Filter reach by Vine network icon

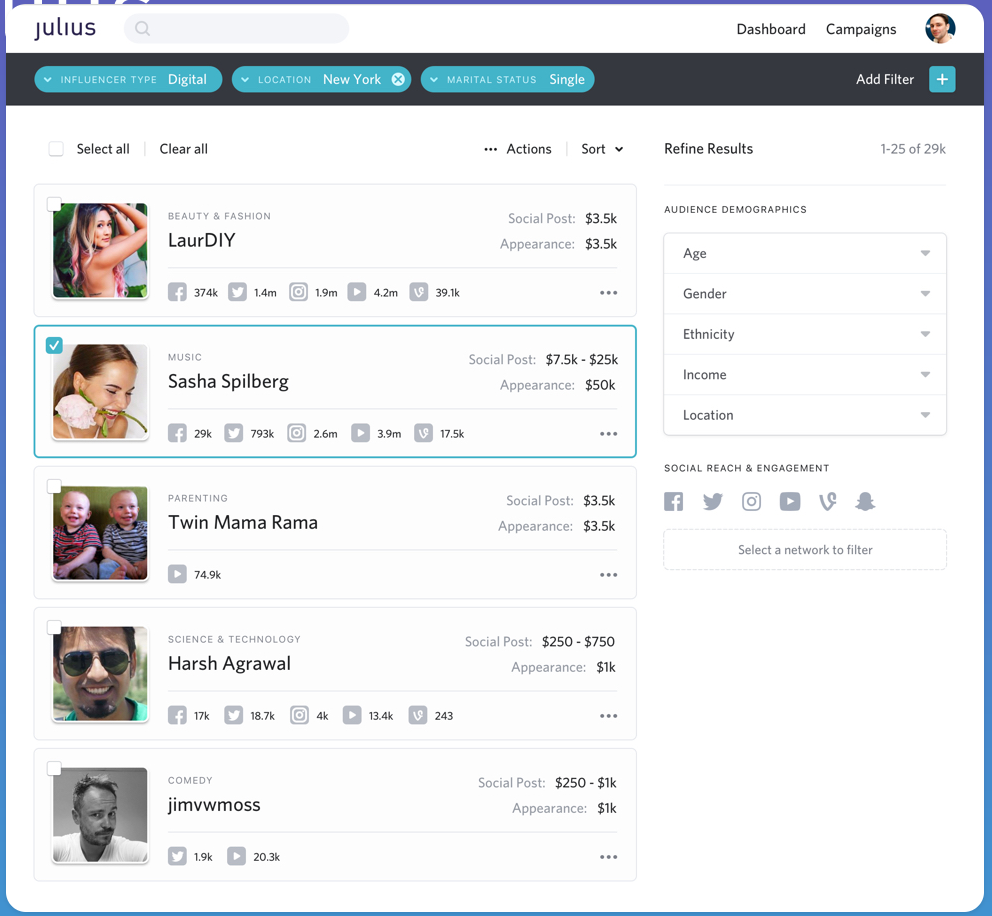click(828, 502)
